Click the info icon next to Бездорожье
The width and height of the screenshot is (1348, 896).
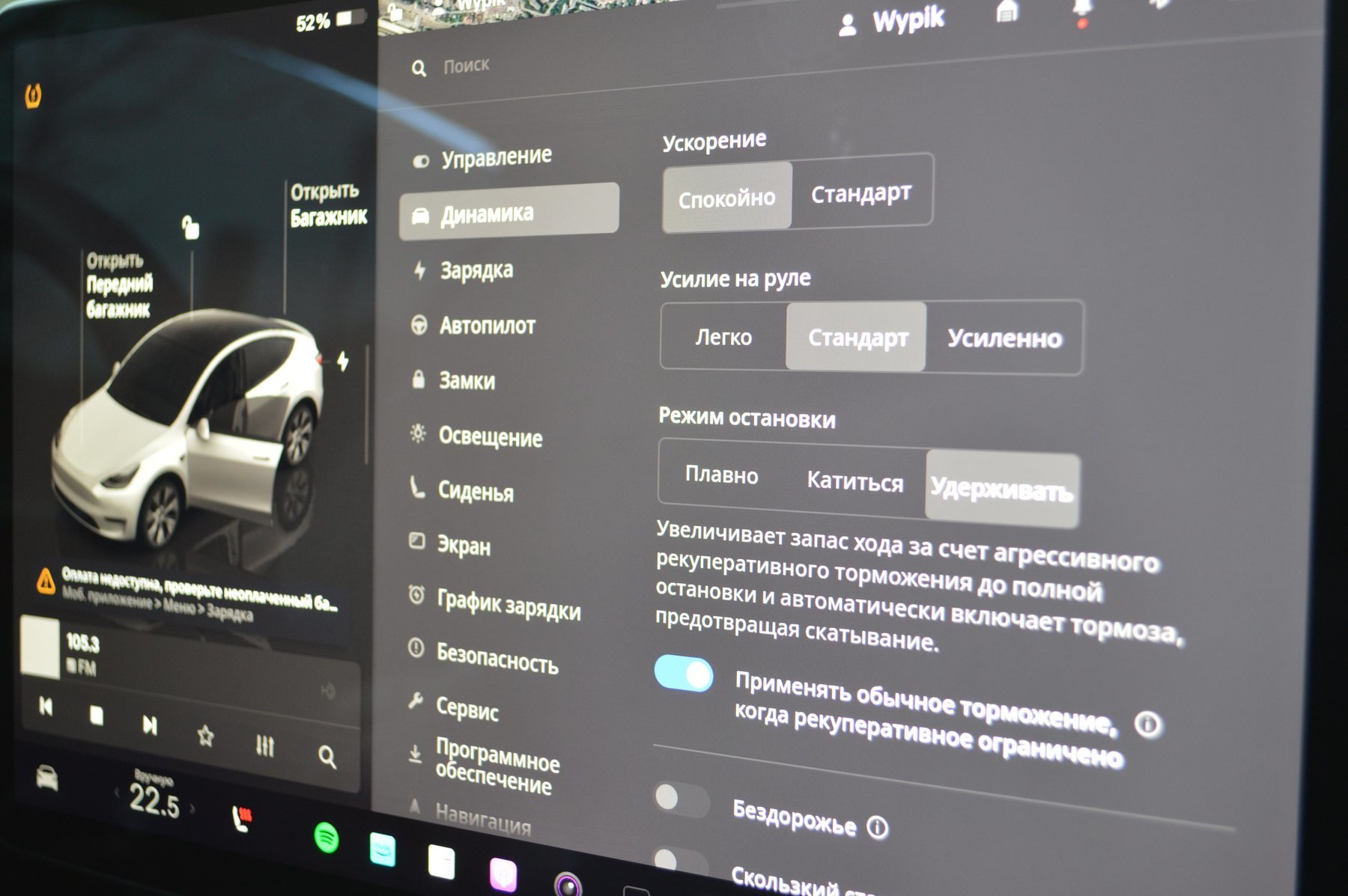(x=877, y=827)
